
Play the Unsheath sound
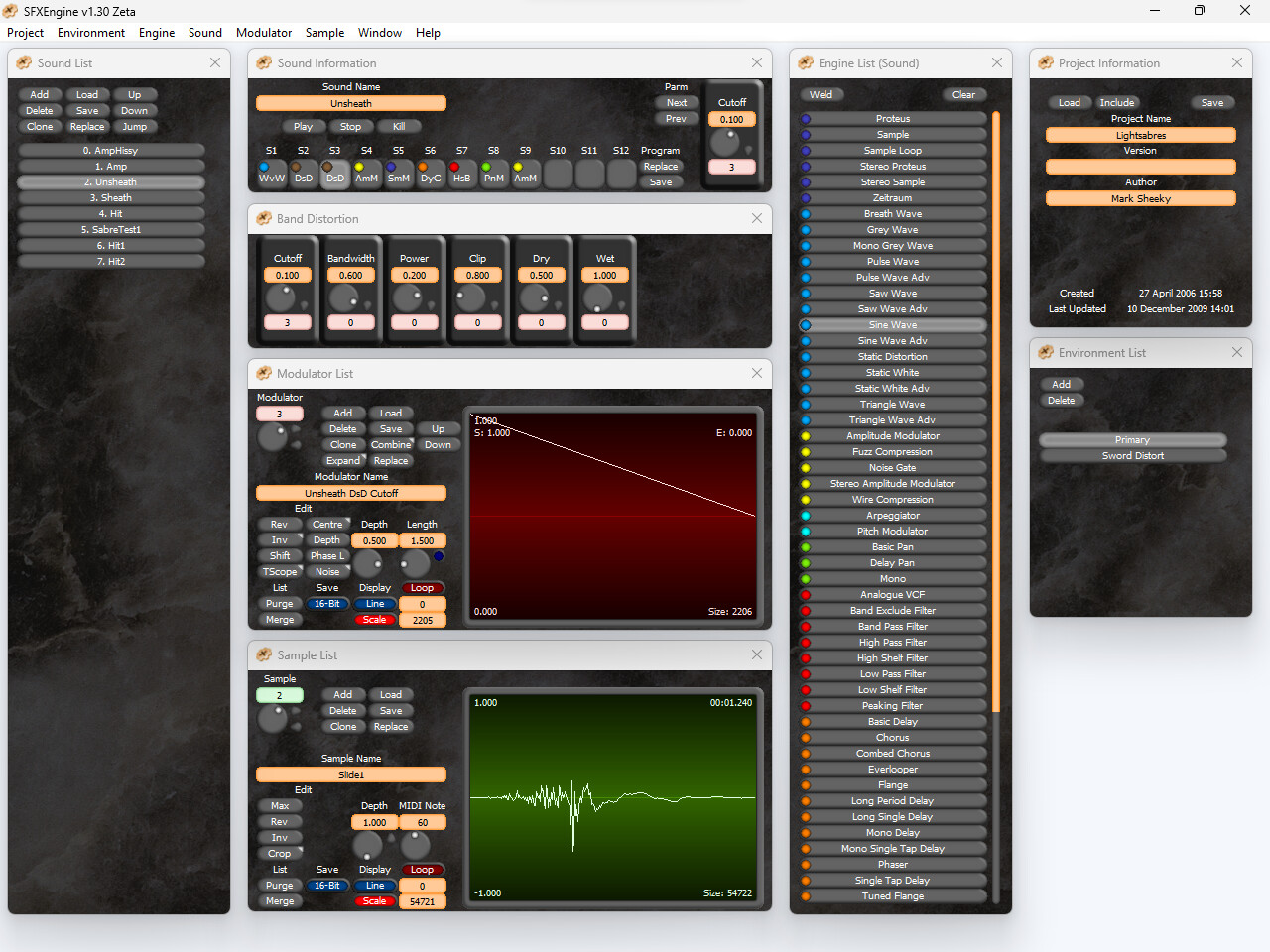[304, 126]
